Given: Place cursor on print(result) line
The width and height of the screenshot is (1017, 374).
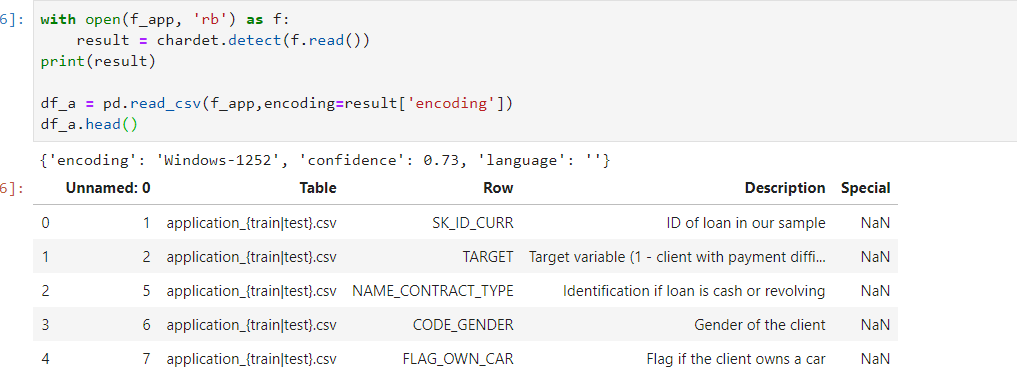Looking at the screenshot, I should [80, 61].
